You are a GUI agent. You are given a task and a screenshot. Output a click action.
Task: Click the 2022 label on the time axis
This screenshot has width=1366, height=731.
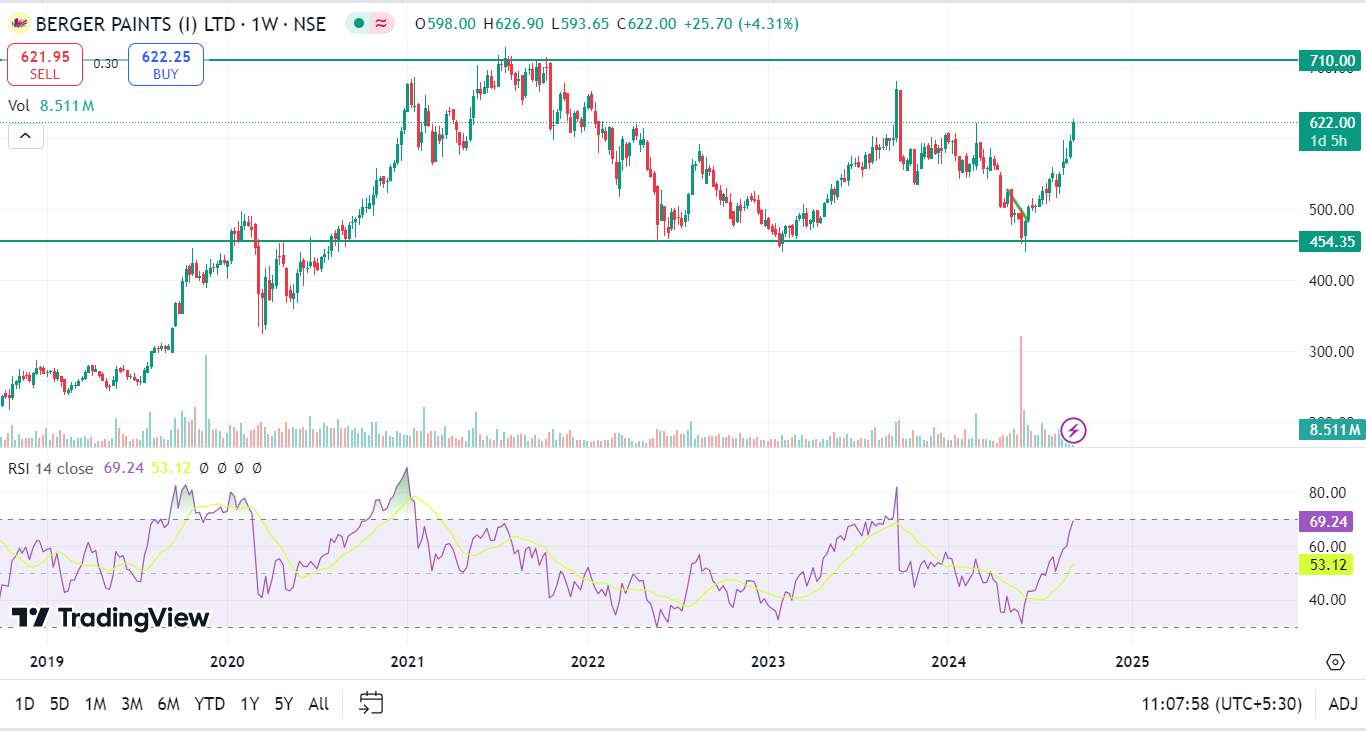[587, 661]
